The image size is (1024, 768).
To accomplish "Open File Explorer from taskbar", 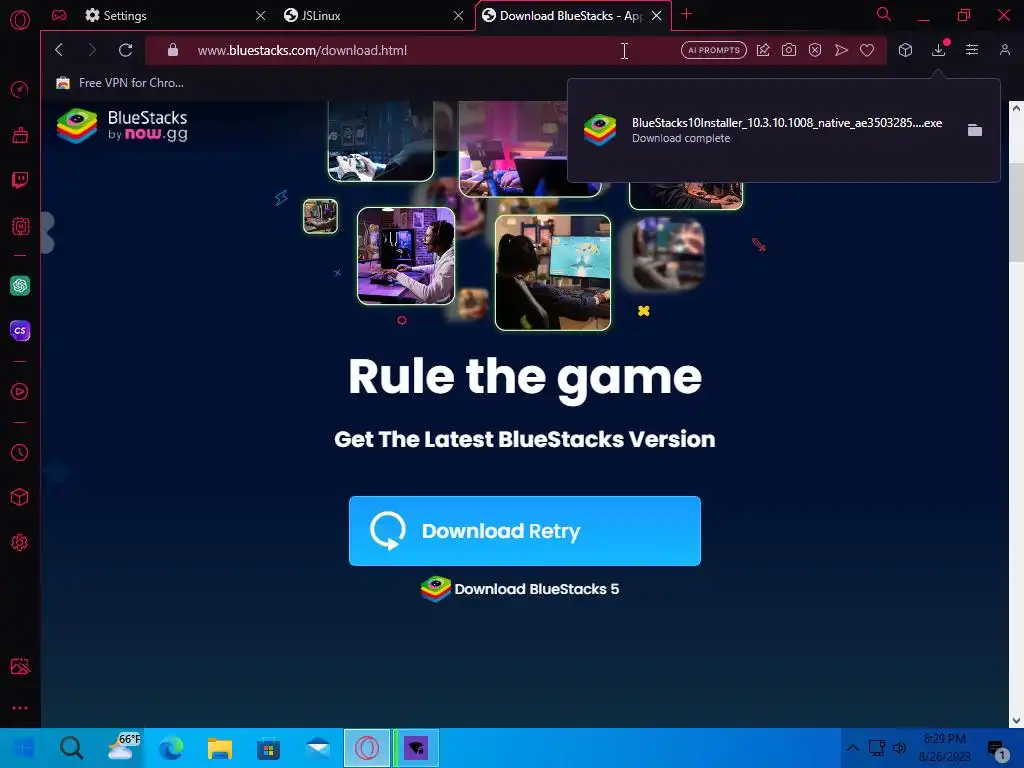I will (x=220, y=748).
